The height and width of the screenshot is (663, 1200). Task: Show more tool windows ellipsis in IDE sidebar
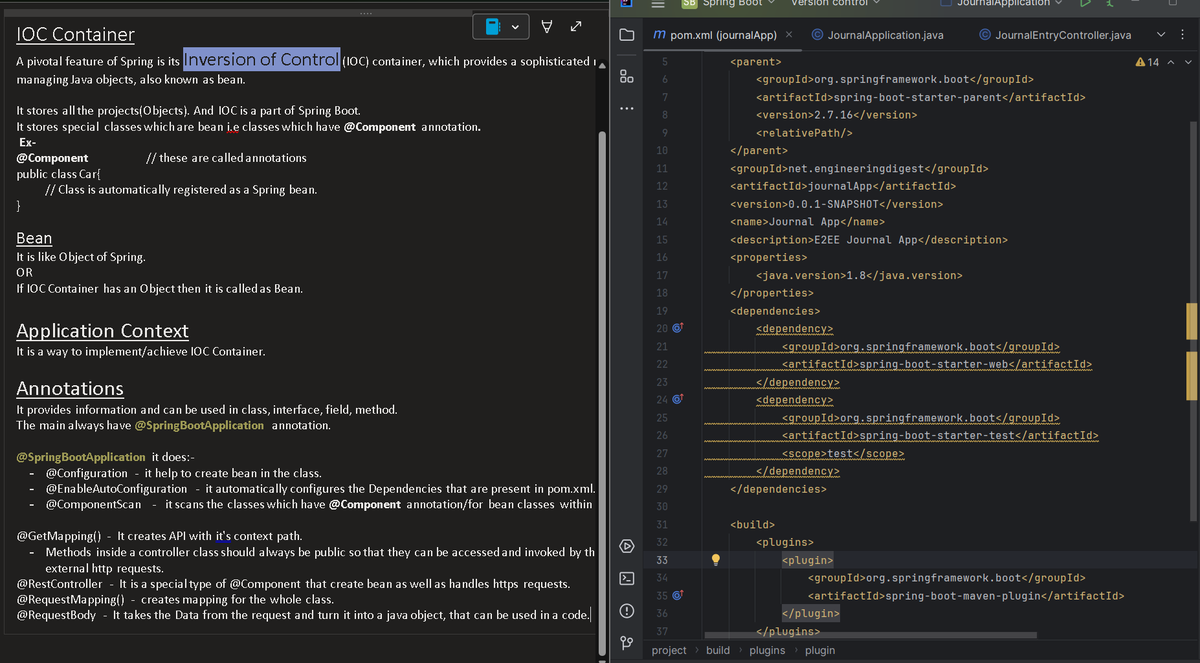(x=626, y=109)
